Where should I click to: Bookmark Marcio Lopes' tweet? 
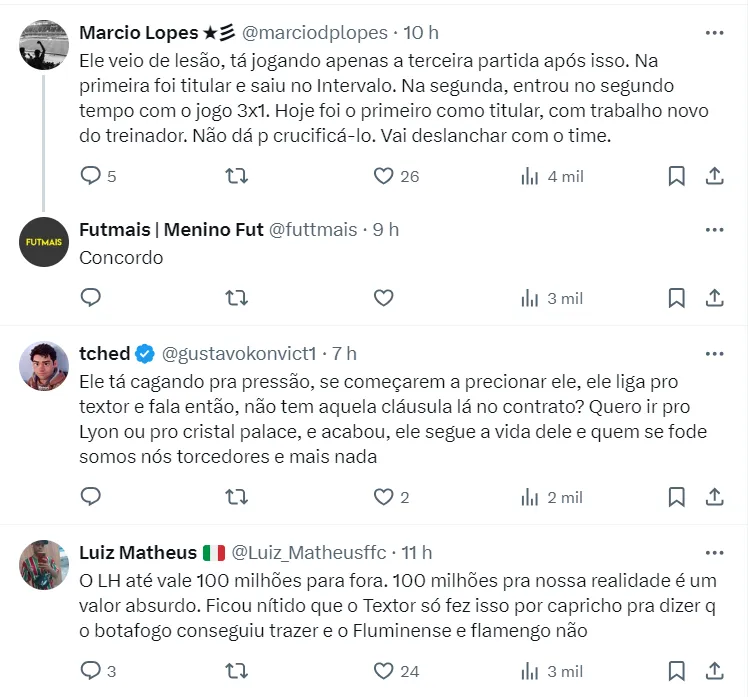[677, 176]
